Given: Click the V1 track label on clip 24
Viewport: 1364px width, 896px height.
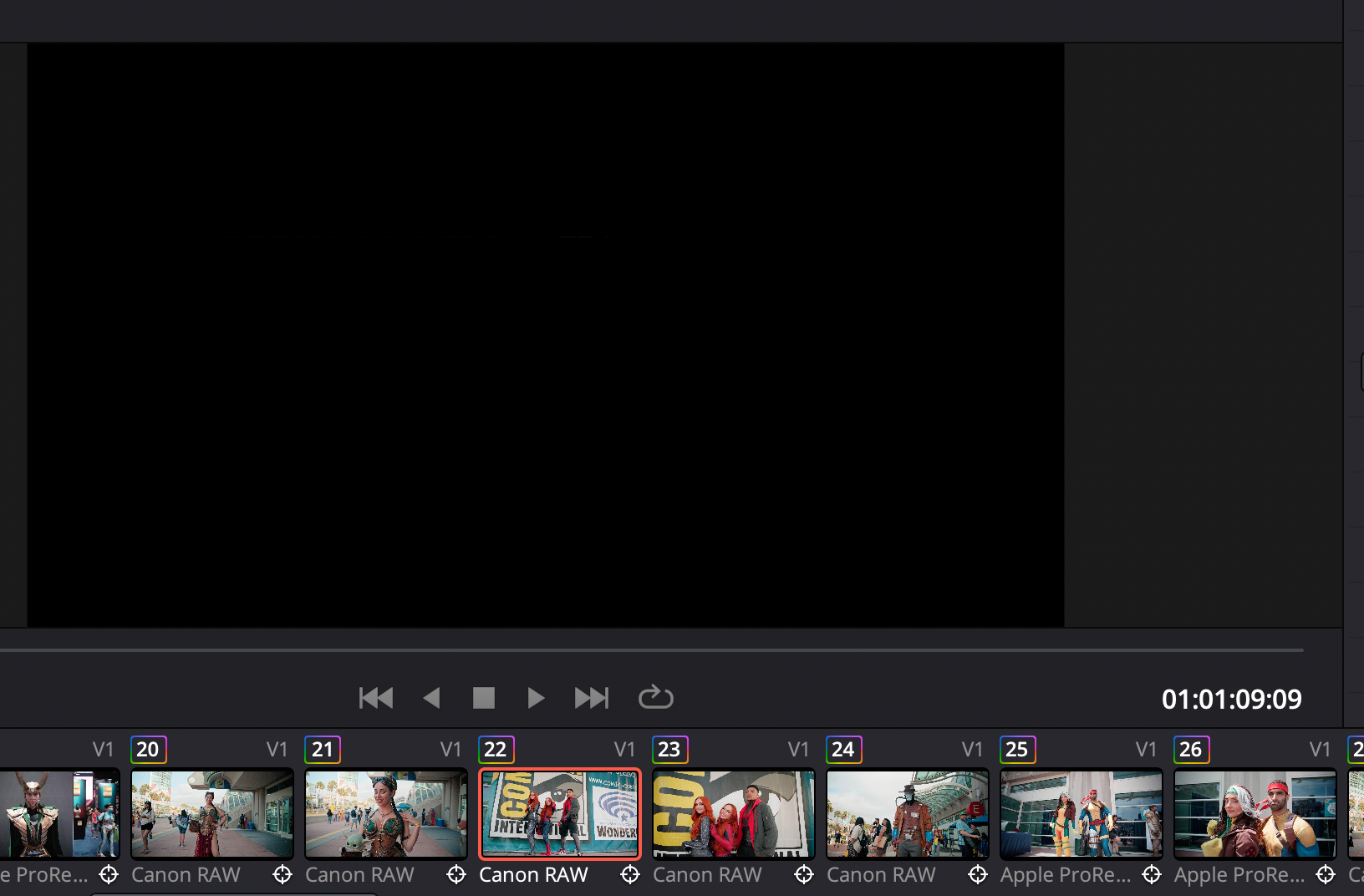Looking at the screenshot, I should 972,750.
